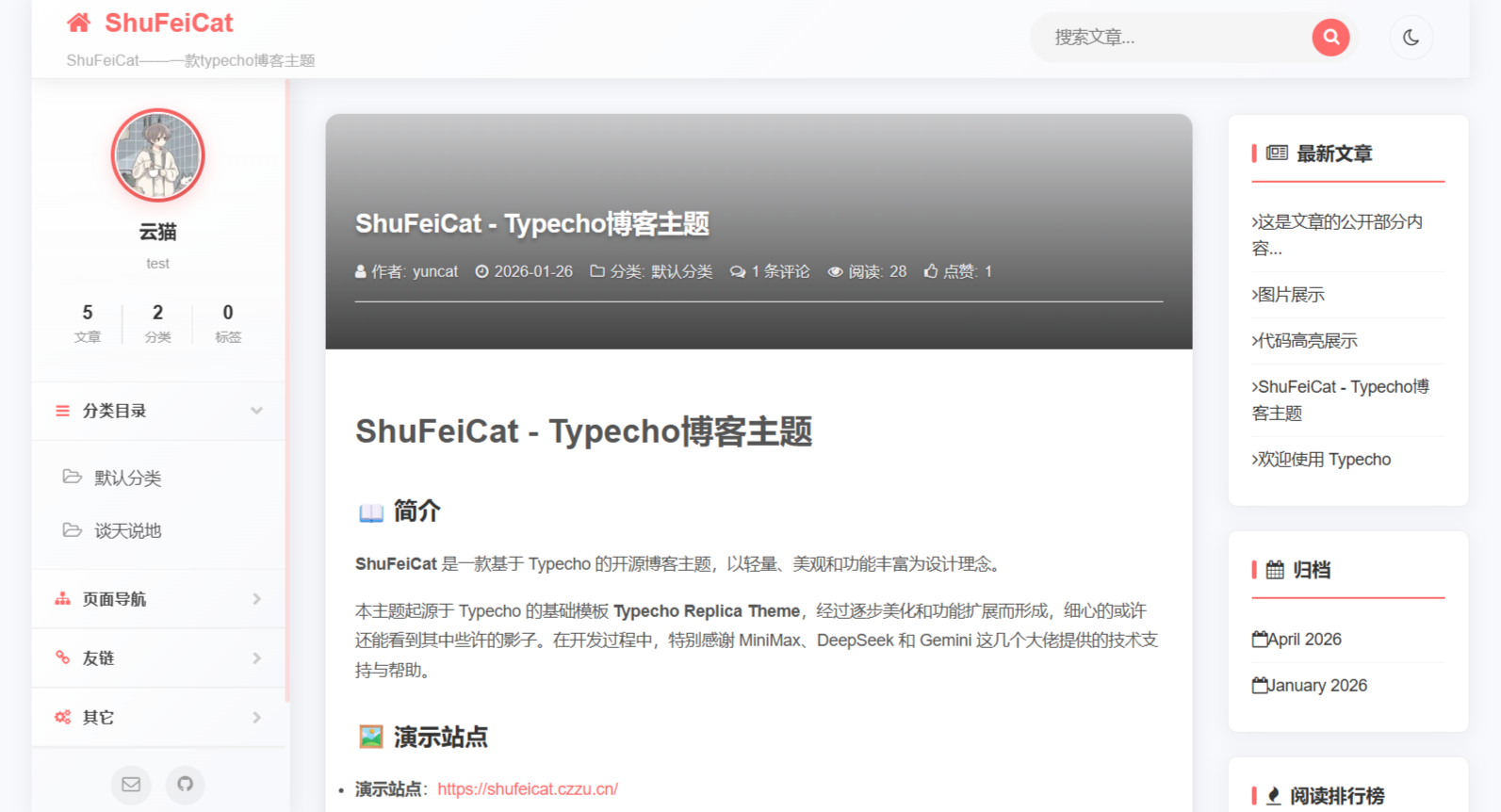
Task: Click the eye icon beside 阅读: 28
Action: coord(835,271)
